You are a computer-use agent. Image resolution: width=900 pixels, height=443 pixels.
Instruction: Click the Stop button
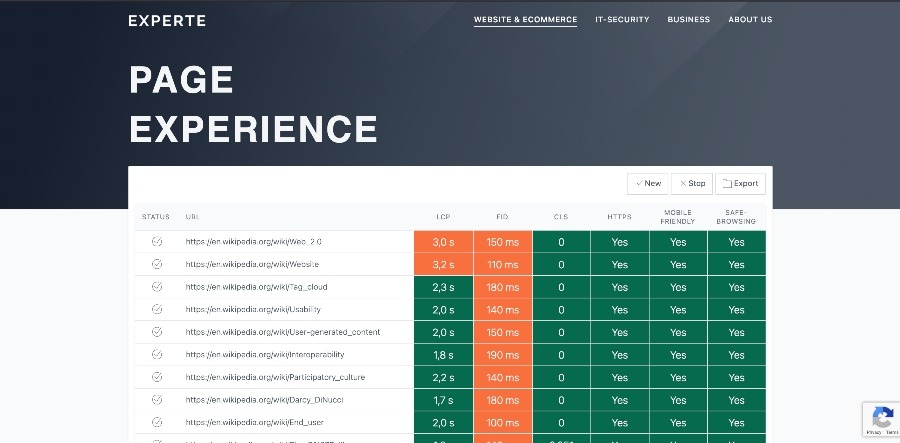pos(692,184)
